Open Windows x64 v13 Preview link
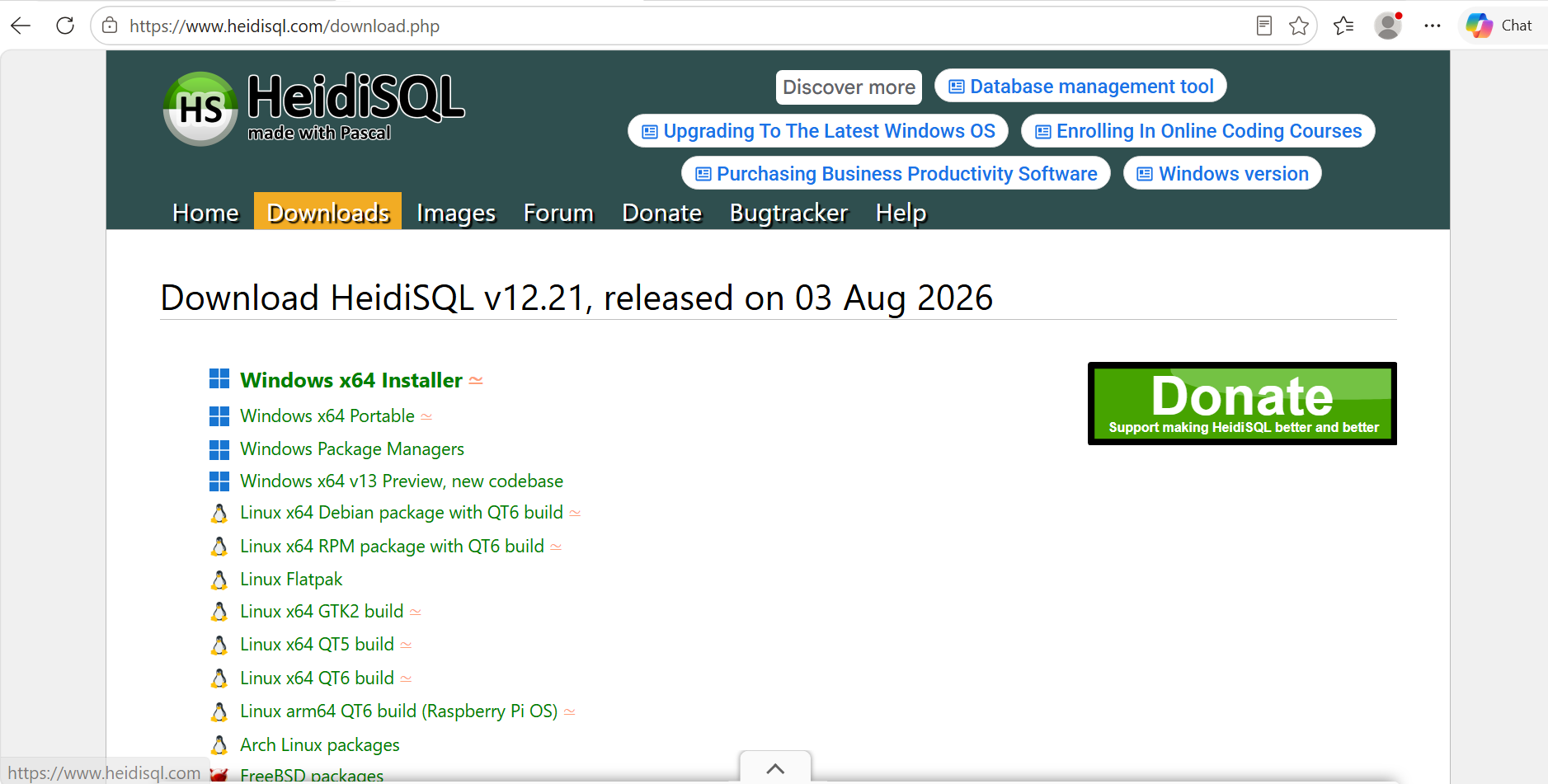The height and width of the screenshot is (784, 1548). click(402, 481)
